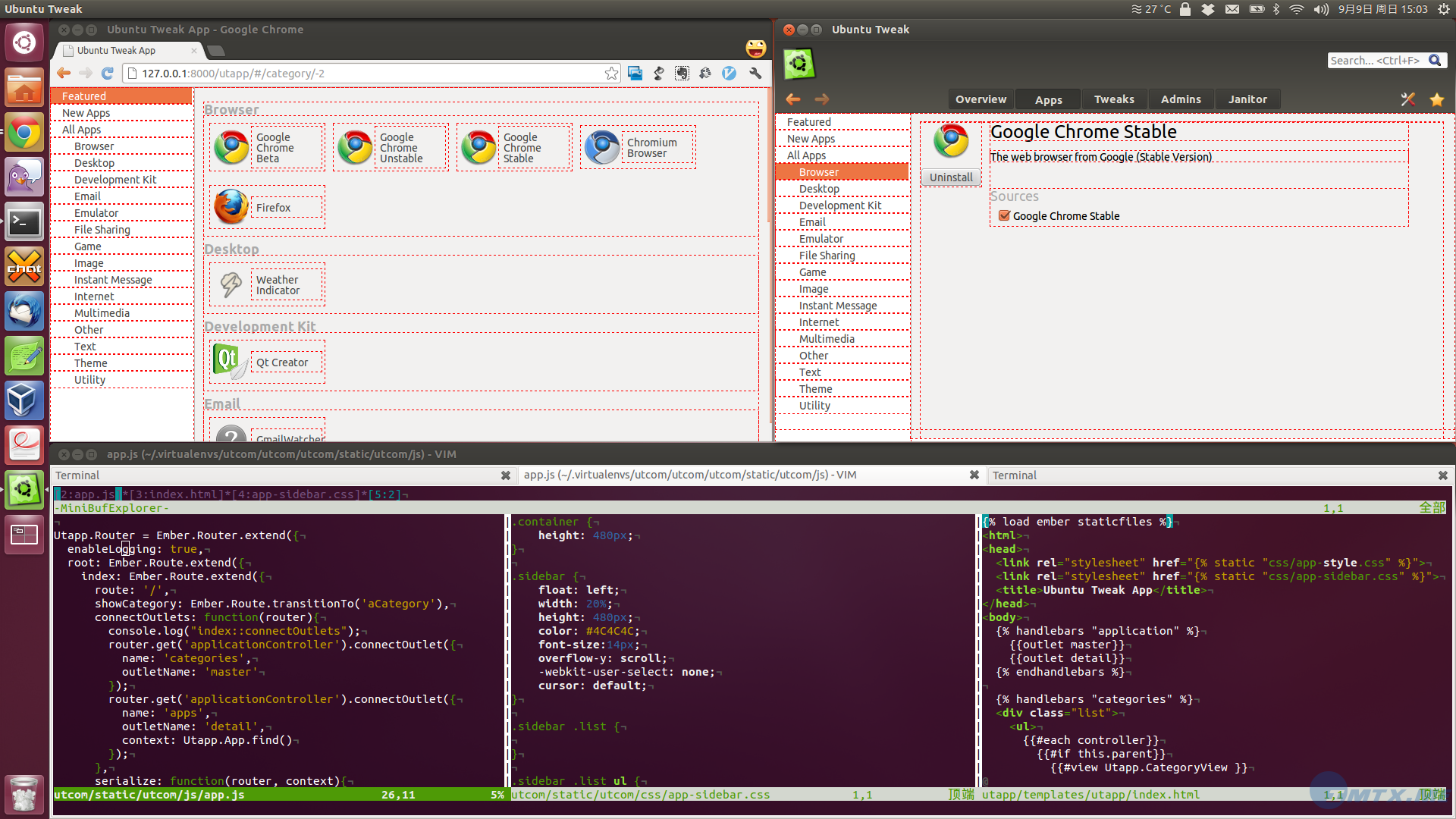Screen dimensions: 1456x819
Task: Select the Ubuntu Tweak App Chrome tab
Action: tap(127, 50)
